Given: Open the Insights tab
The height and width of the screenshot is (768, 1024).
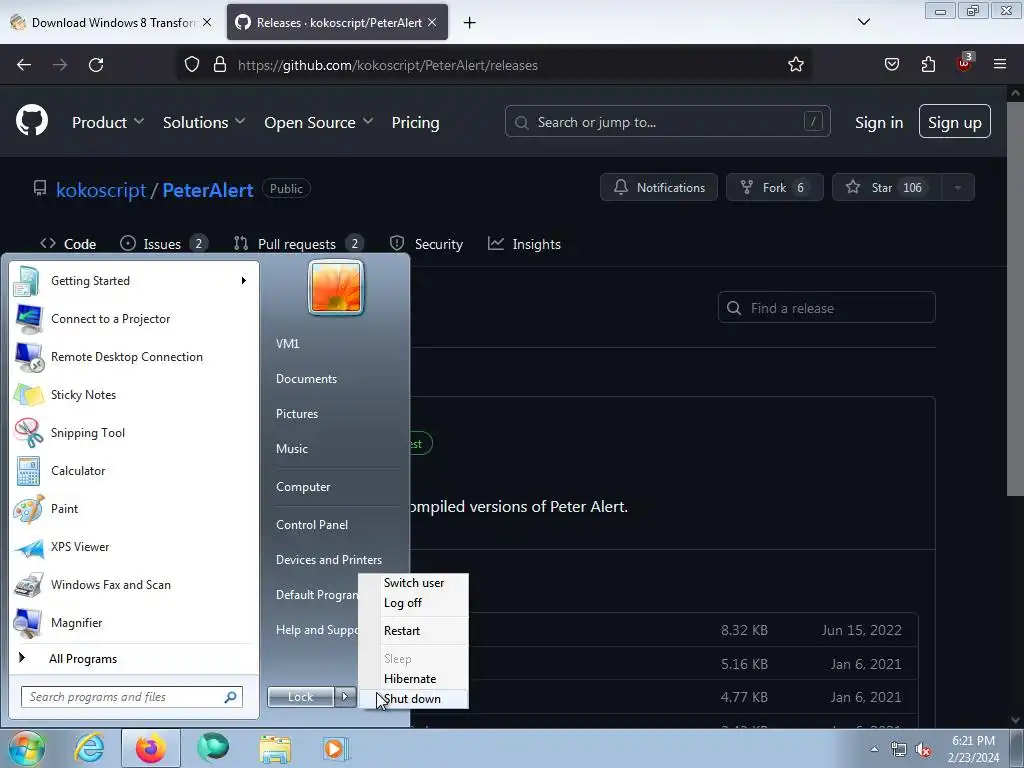Looking at the screenshot, I should 524,244.
